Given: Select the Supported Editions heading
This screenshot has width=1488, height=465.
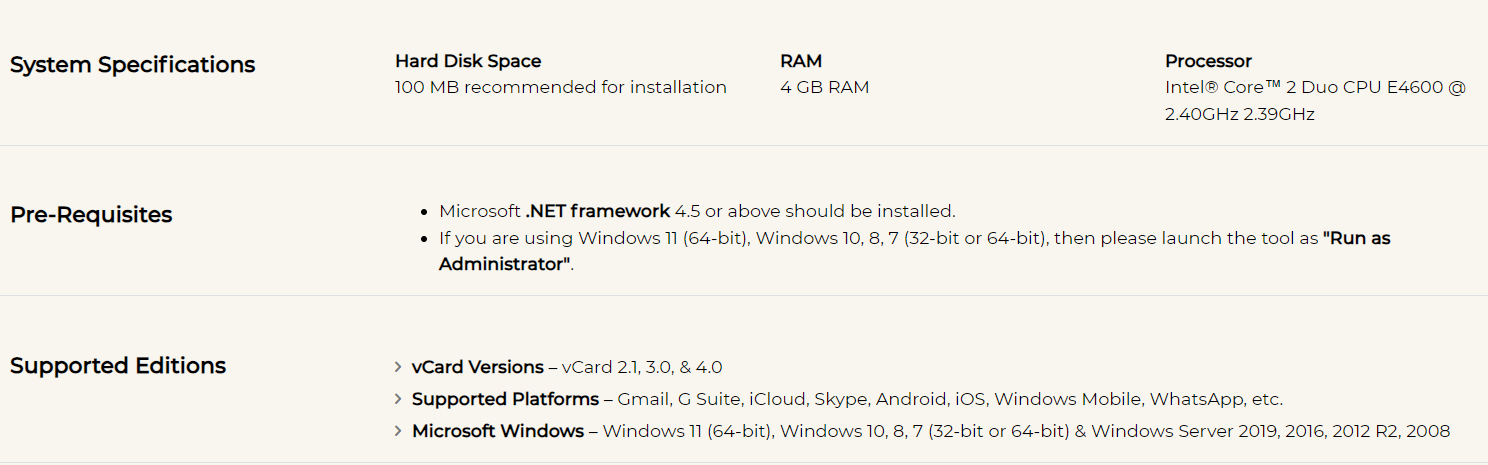Looking at the screenshot, I should coord(118,366).
